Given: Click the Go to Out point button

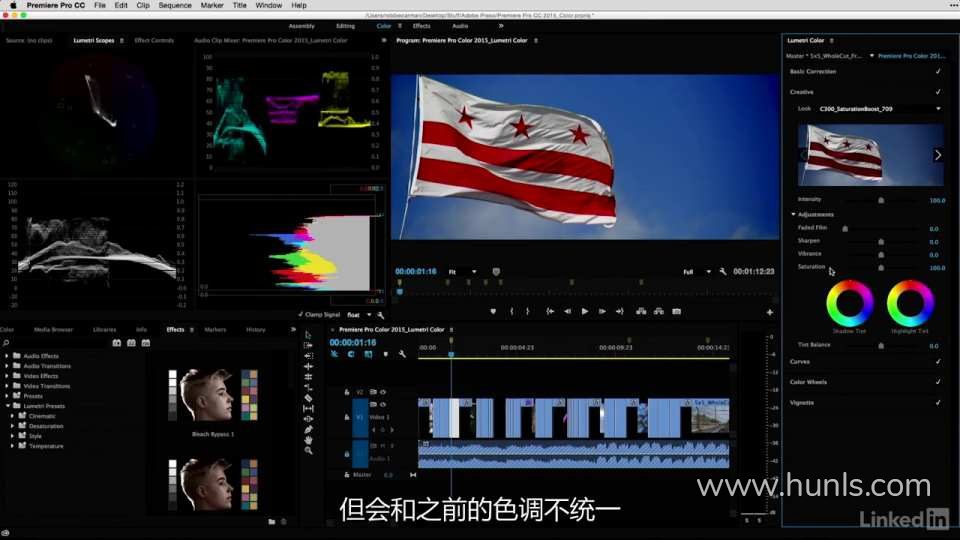Looking at the screenshot, I should [620, 312].
